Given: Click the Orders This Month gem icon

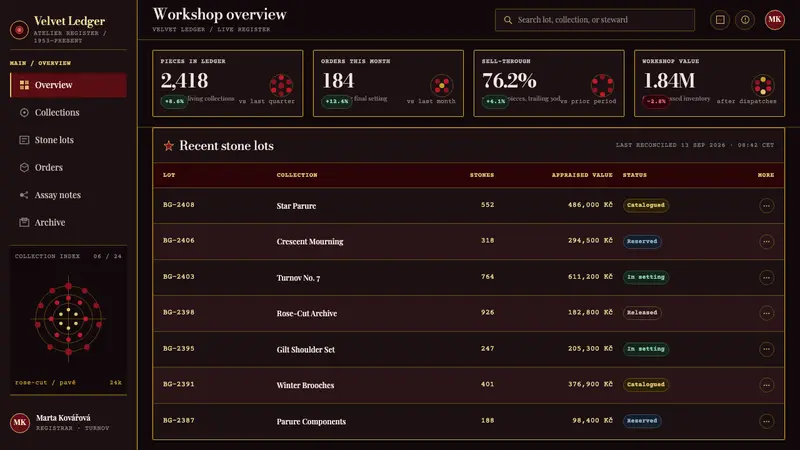Looking at the screenshot, I should click(442, 85).
